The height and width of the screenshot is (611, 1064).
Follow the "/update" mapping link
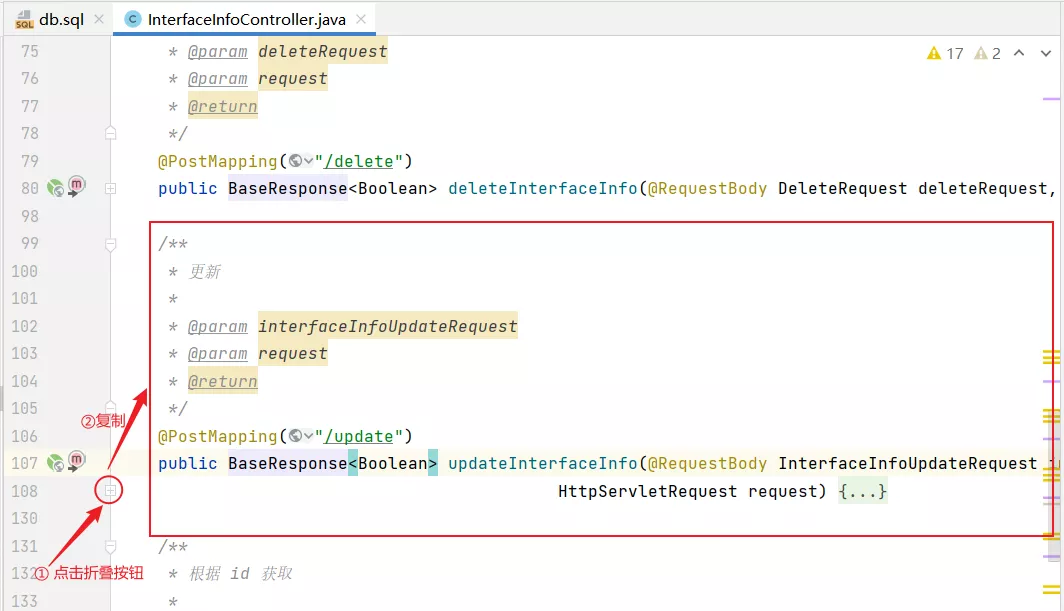(x=358, y=437)
